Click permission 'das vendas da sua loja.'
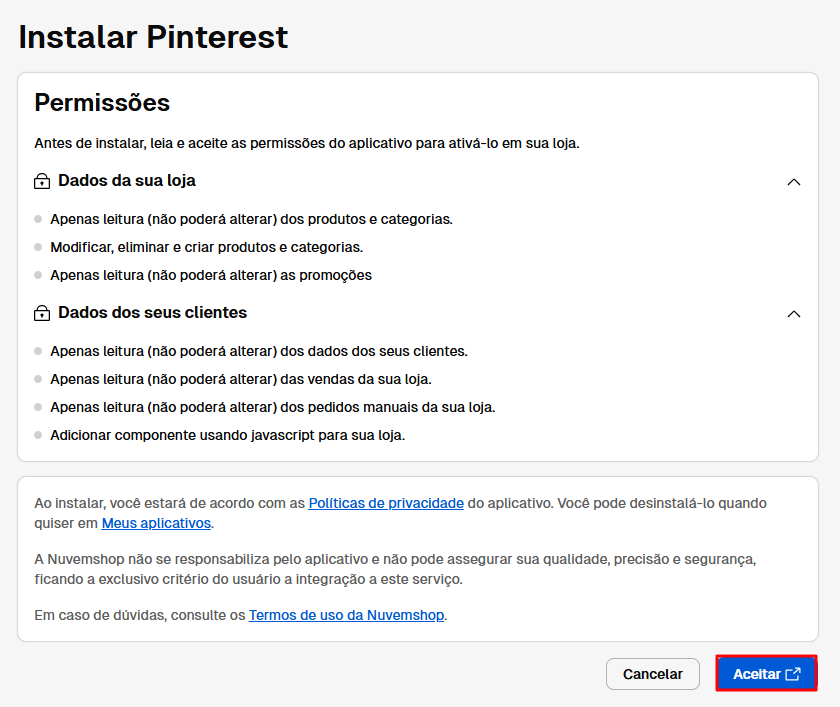Screen dimensions: 840x707 (x=241, y=379)
